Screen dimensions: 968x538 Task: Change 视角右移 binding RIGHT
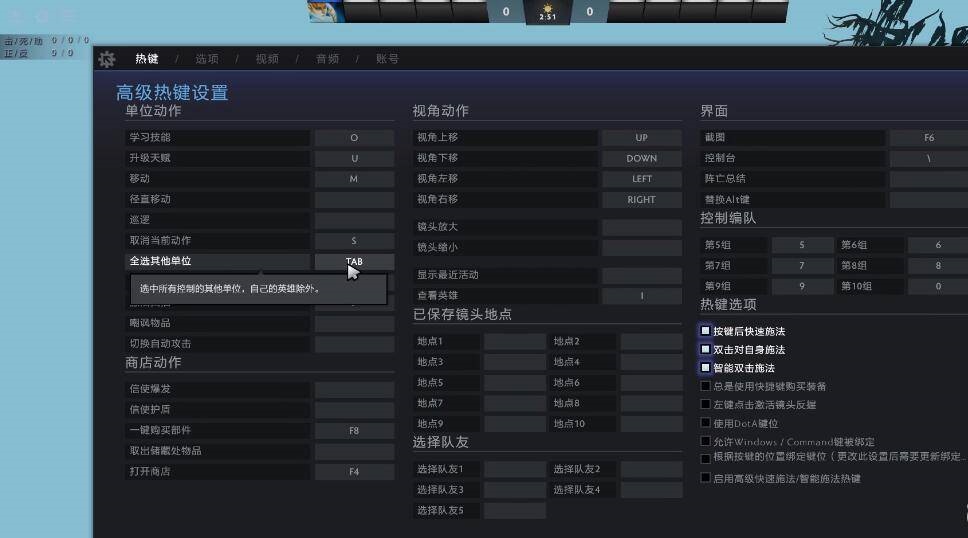(642, 200)
